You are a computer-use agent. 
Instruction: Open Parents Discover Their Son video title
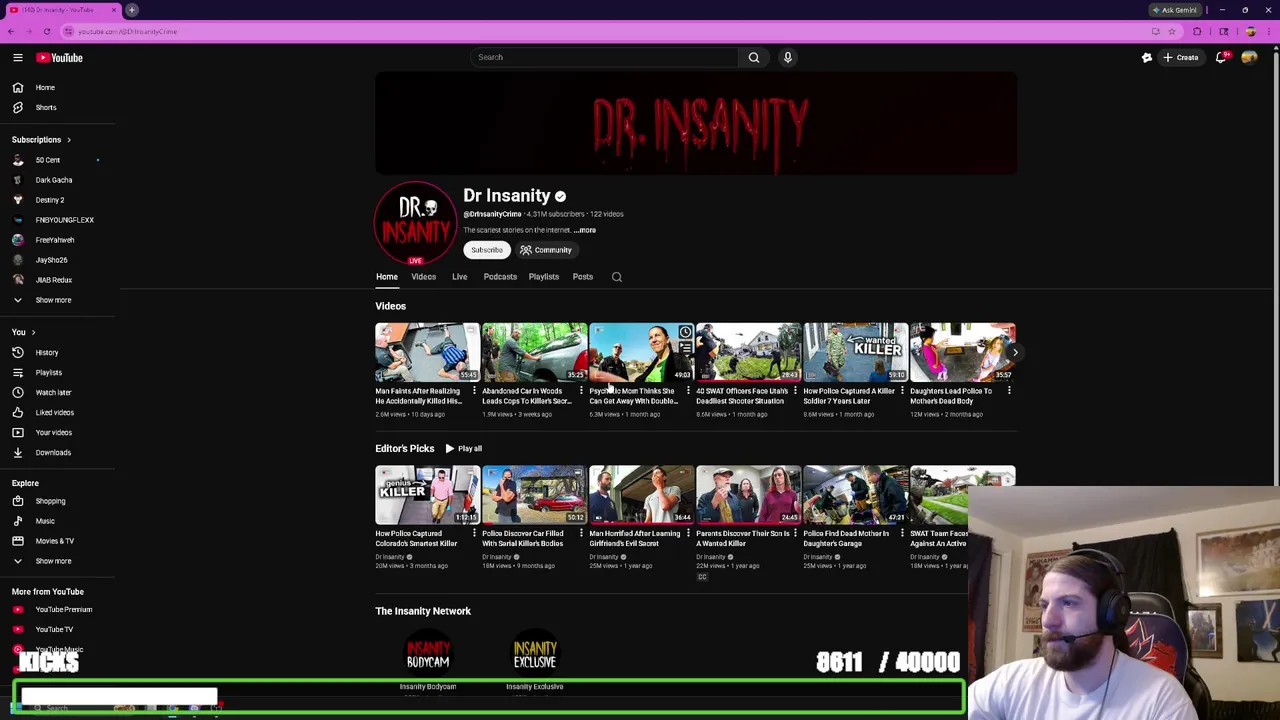click(741, 538)
